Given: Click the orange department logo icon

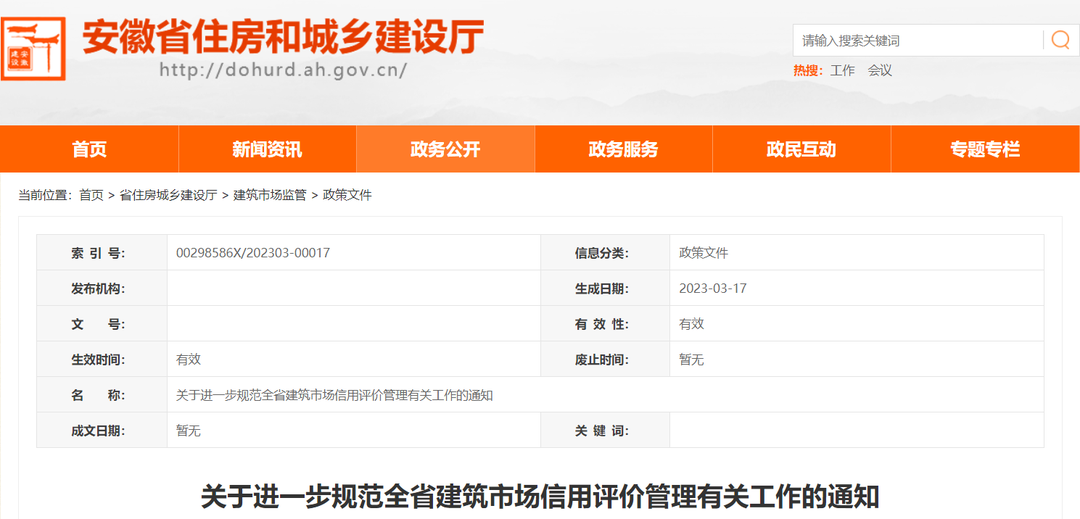Looking at the screenshot, I should pos(33,48).
